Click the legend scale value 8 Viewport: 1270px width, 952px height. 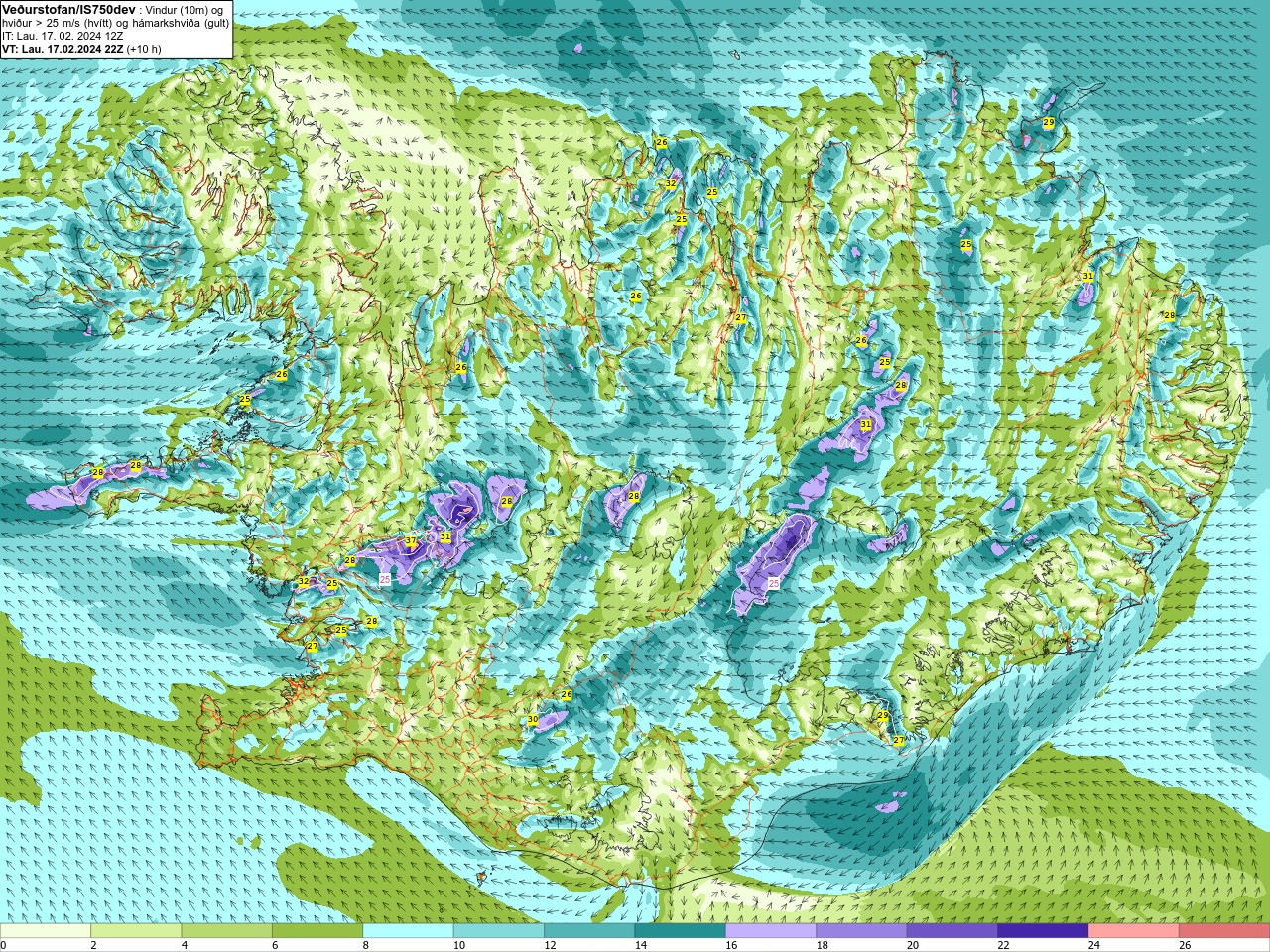(x=365, y=946)
